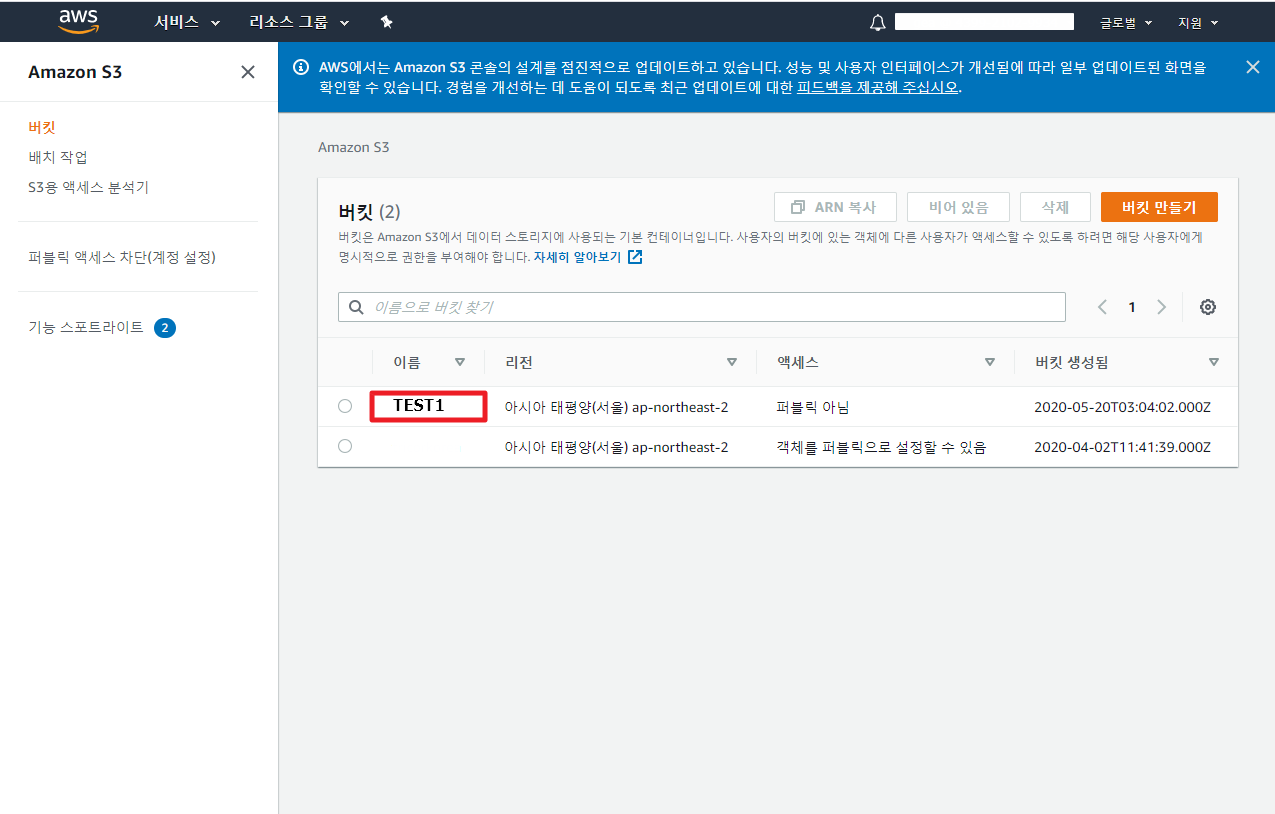Sort by 버킷 생성됨 column arrow
1275x814 pixels.
(x=1214, y=362)
